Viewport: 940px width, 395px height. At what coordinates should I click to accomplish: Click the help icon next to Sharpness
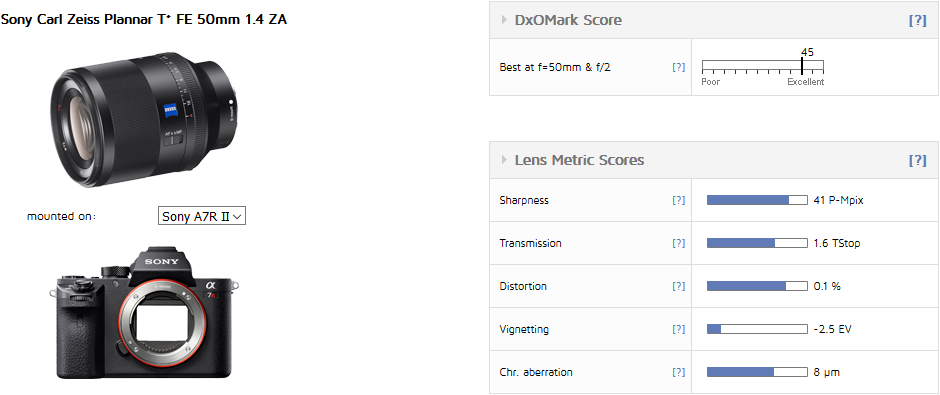coord(678,200)
